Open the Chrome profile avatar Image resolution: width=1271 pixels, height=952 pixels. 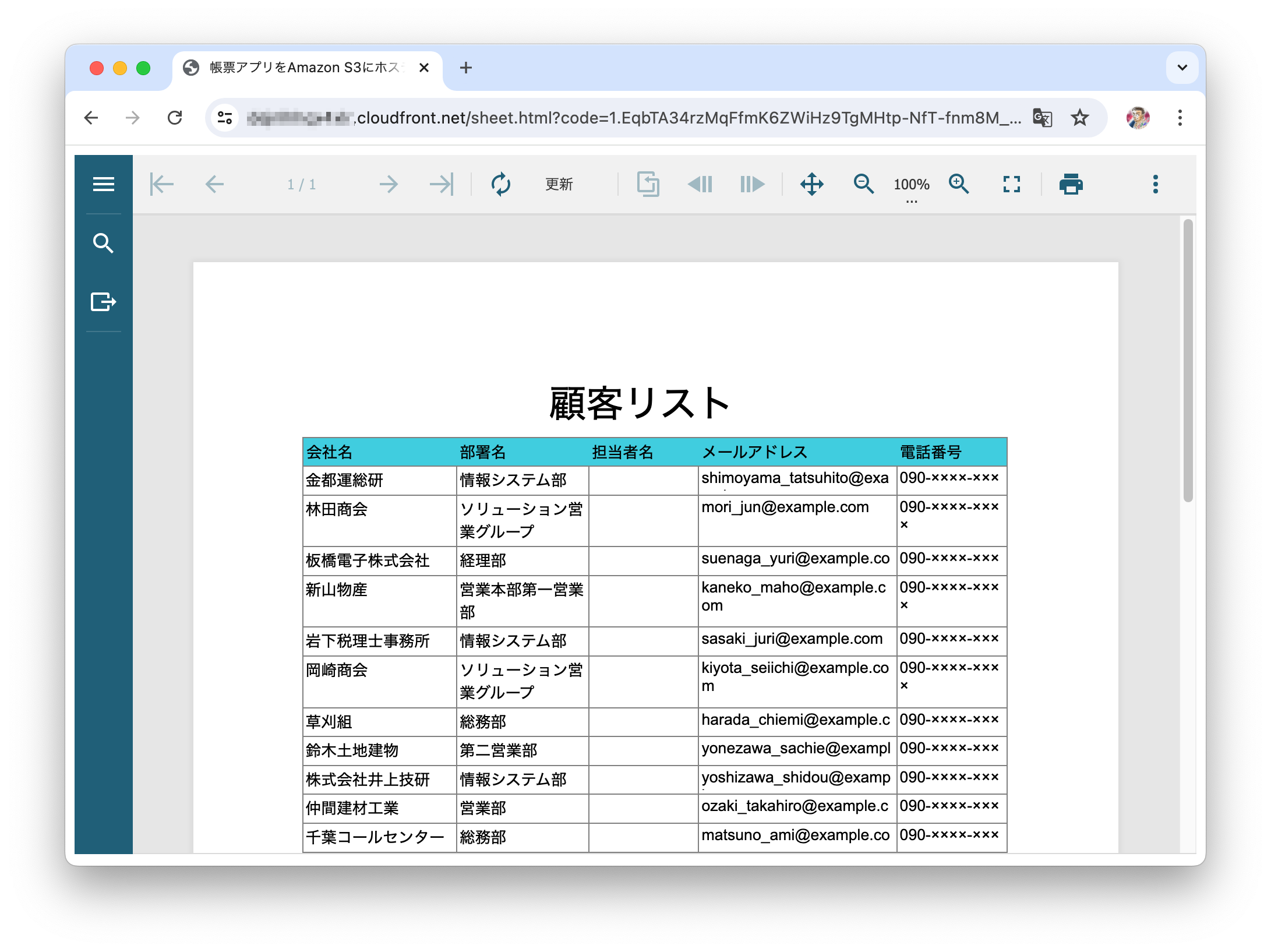[1138, 118]
